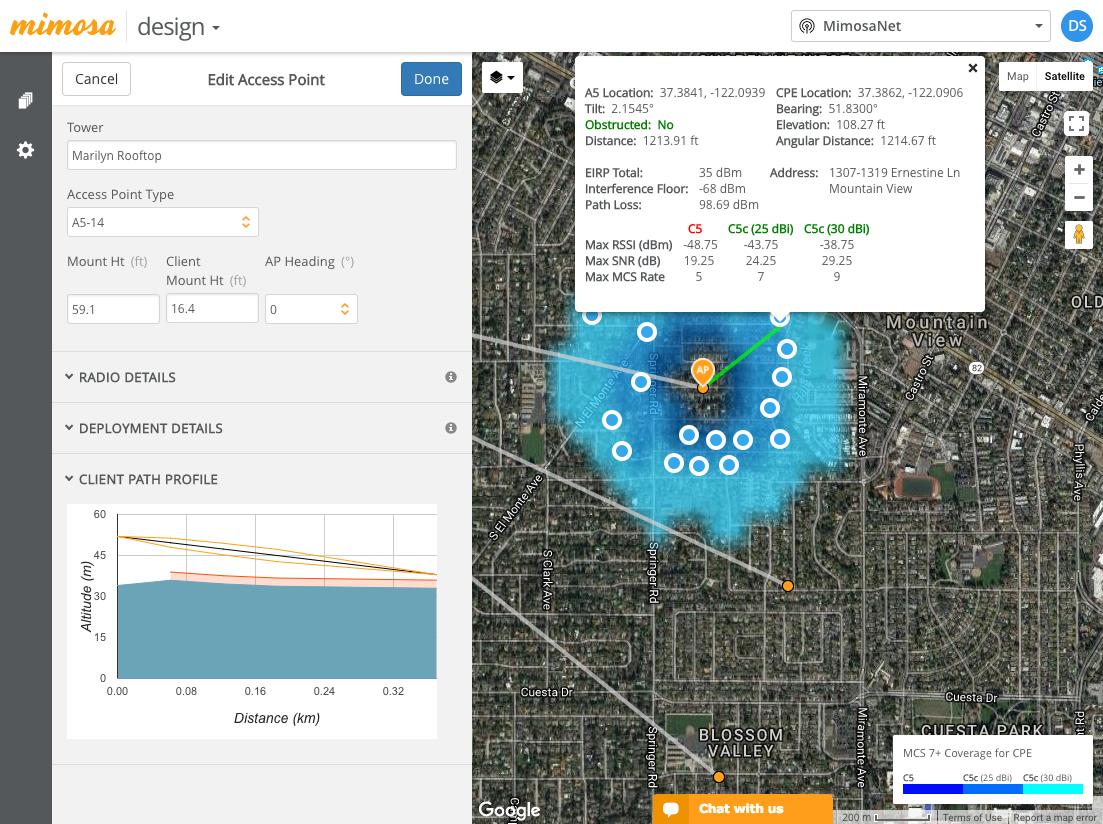Viewport: 1103px width, 824px height.
Task: Close the link info popup
Action: click(x=972, y=68)
